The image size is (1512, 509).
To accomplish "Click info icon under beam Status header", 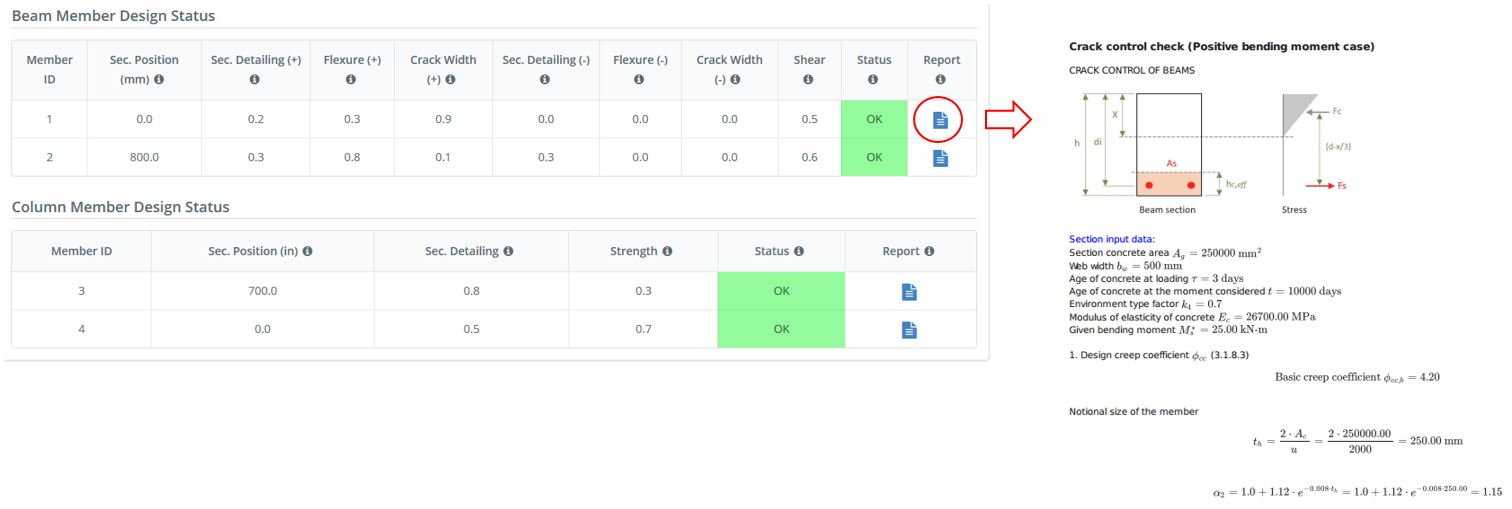I will pyautogui.click(x=873, y=79).
